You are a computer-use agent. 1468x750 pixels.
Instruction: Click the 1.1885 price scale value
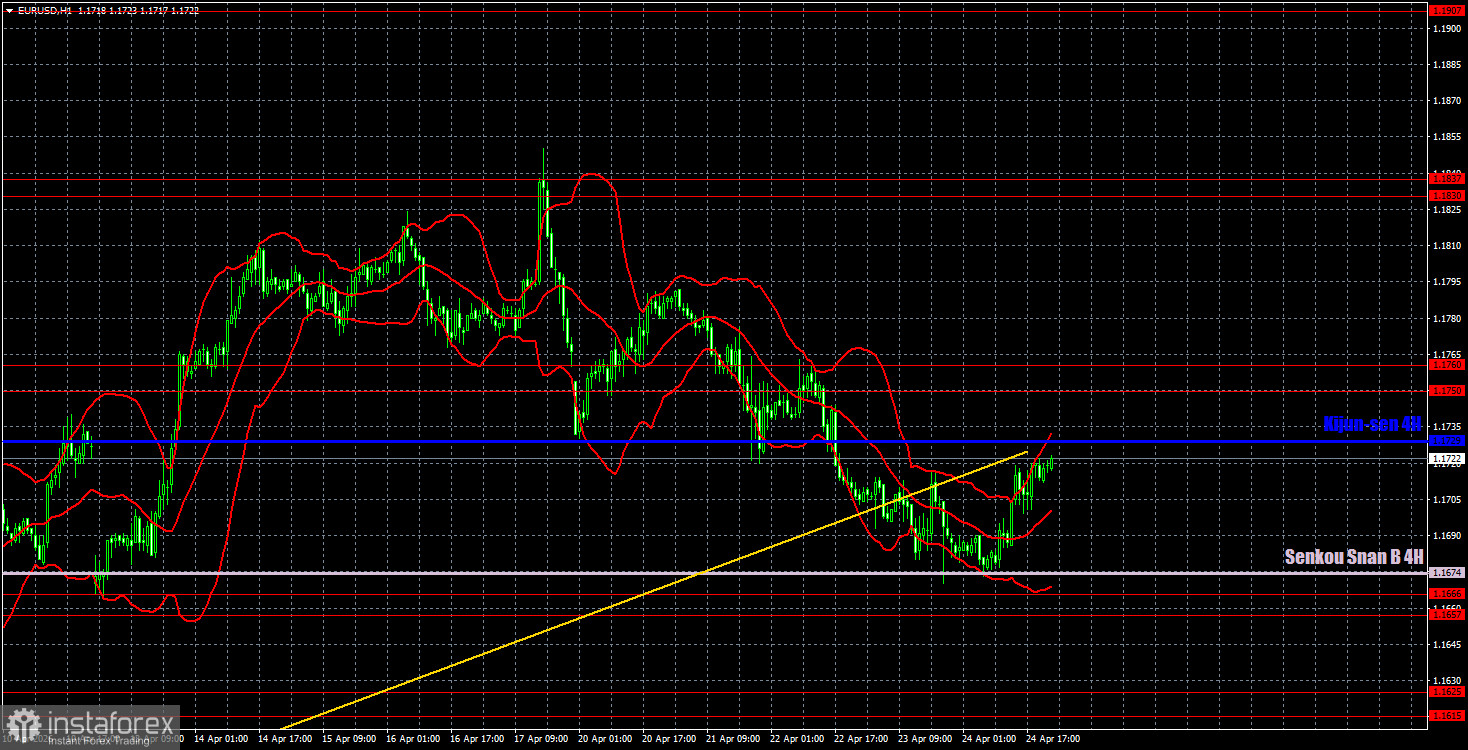(x=1447, y=65)
